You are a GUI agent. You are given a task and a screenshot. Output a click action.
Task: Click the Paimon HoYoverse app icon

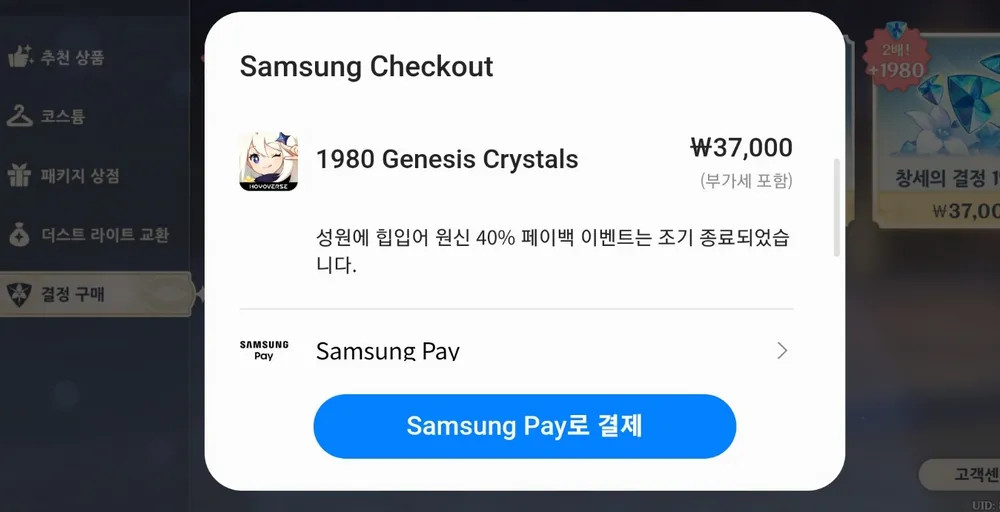pos(268,161)
